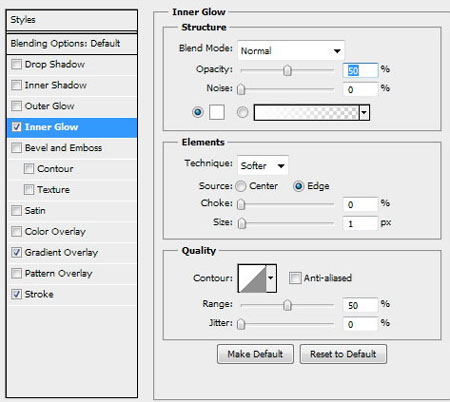The height and width of the screenshot is (402, 450).
Task: Focus the Jitter percent field
Action: click(360, 324)
